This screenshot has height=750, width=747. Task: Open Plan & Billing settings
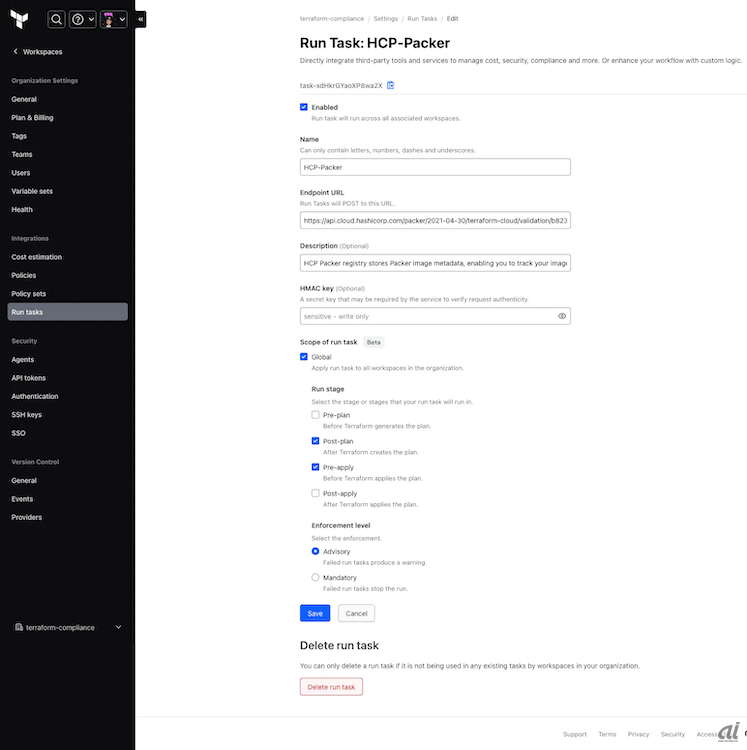(33, 118)
